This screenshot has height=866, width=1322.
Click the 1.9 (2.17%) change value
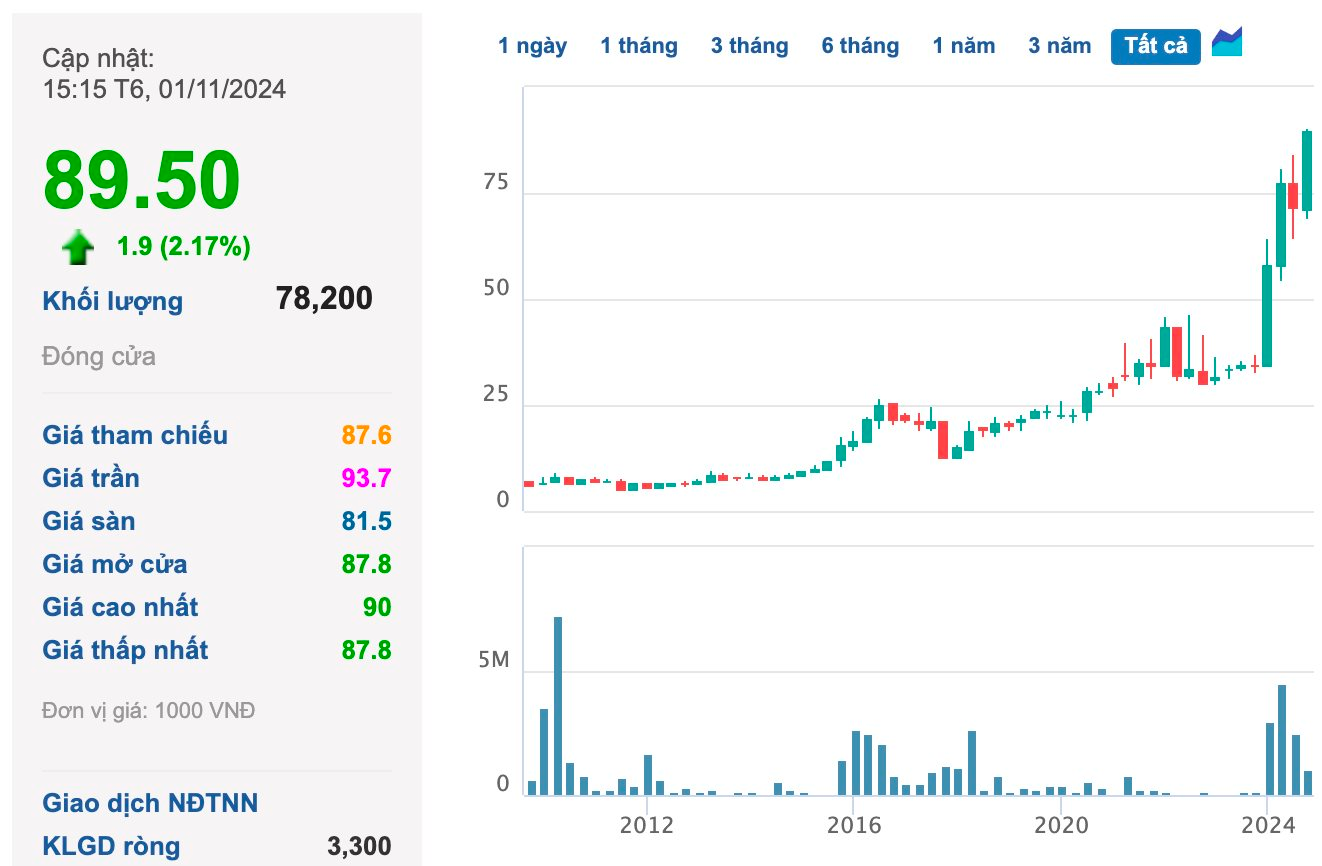coord(184,246)
